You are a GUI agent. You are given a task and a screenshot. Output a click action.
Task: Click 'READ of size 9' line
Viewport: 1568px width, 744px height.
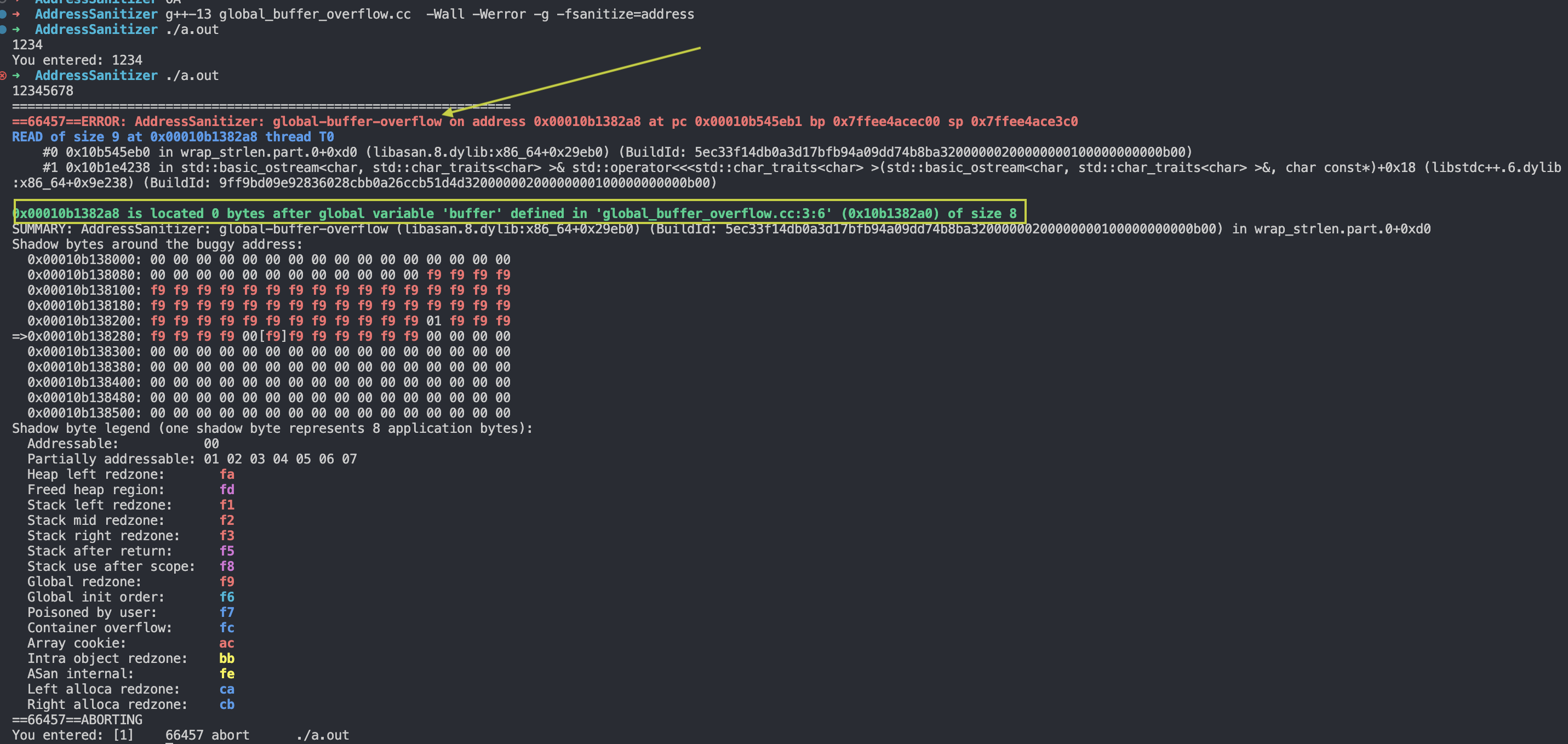[x=173, y=137]
